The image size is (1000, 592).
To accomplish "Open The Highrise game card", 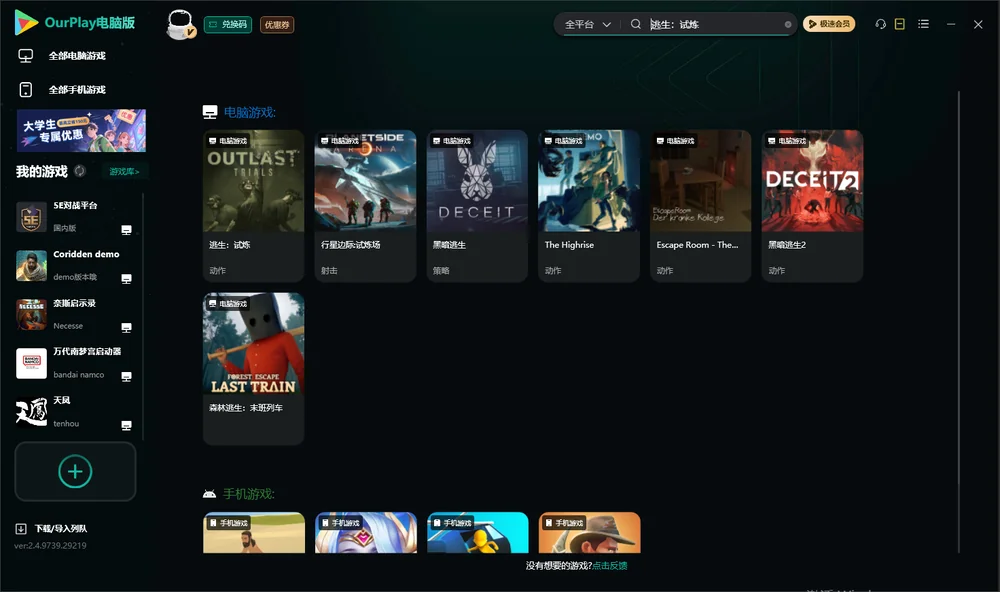I will pos(589,205).
